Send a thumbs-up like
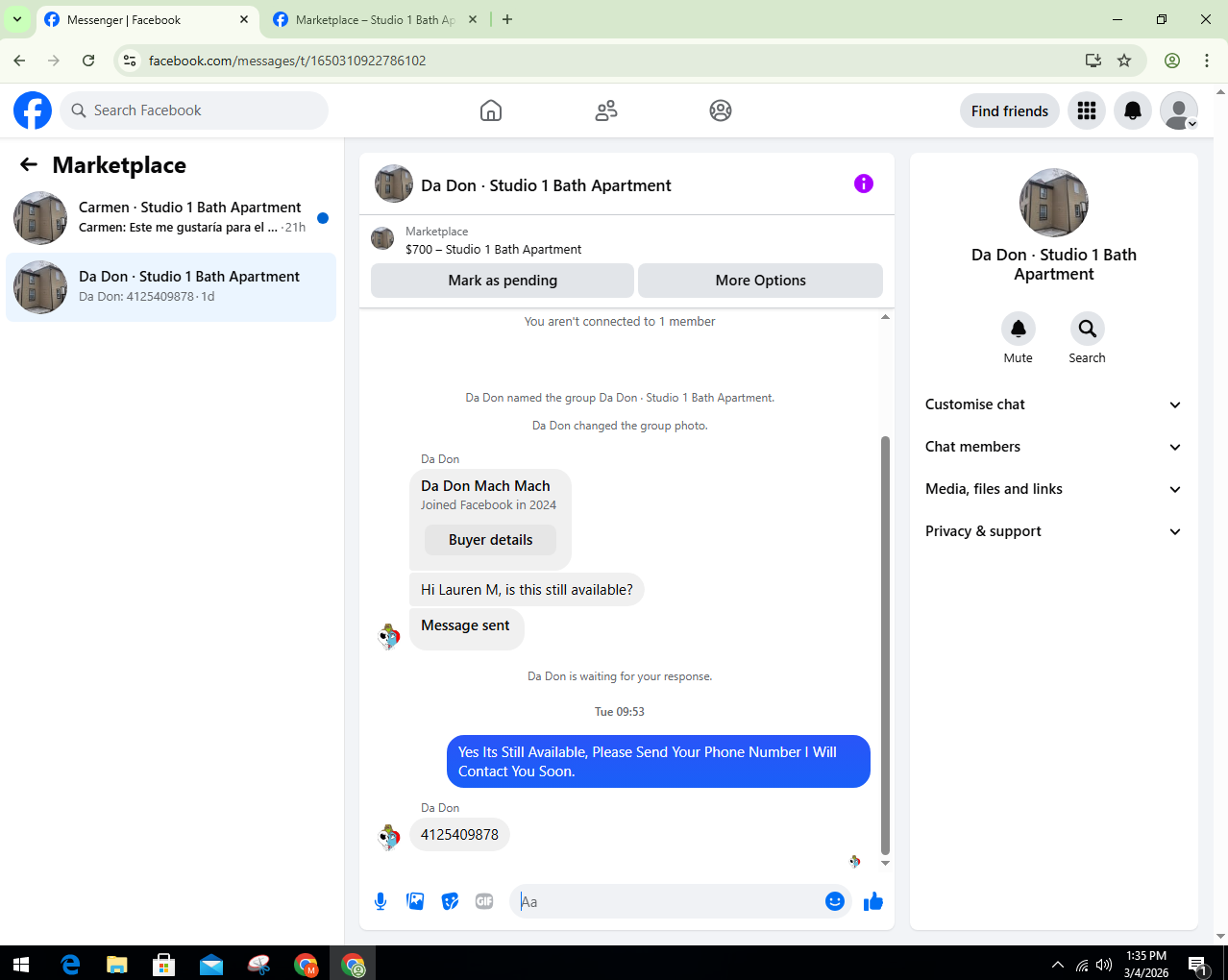1228x980 pixels. [x=873, y=901]
